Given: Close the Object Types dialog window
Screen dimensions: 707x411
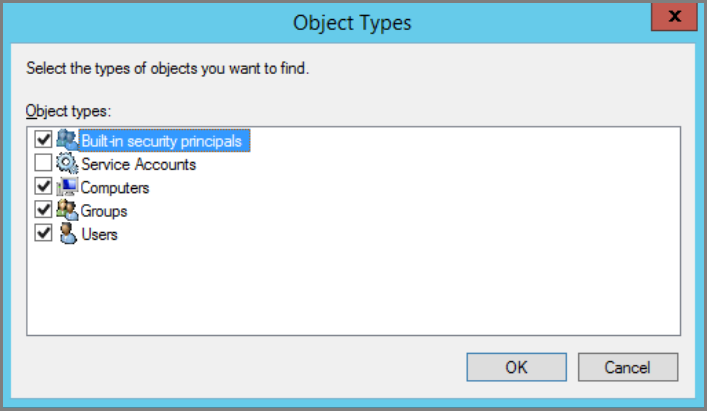Looking at the screenshot, I should point(674,17).
